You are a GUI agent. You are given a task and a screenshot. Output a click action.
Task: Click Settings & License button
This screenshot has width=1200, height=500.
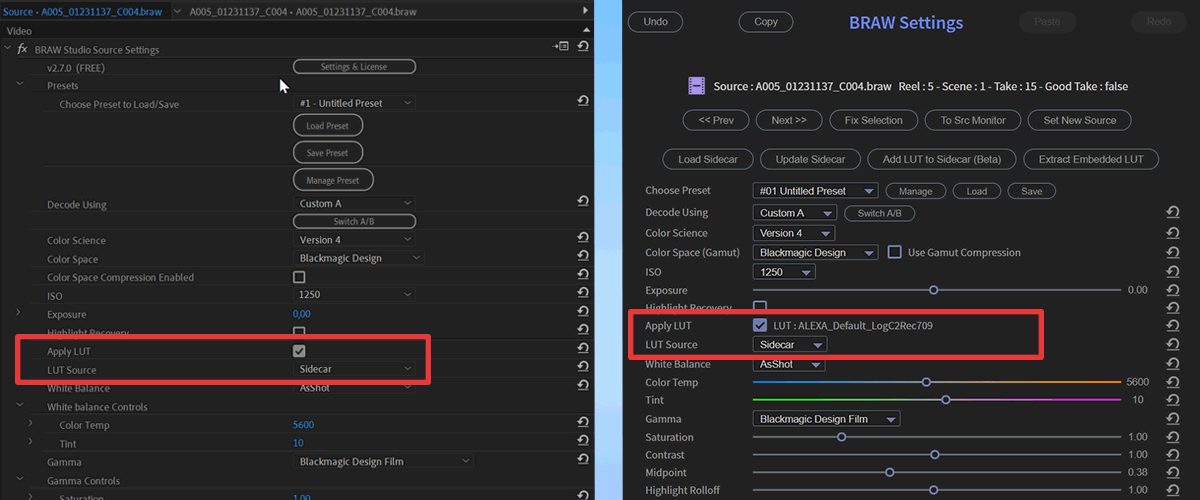pyautogui.click(x=354, y=67)
